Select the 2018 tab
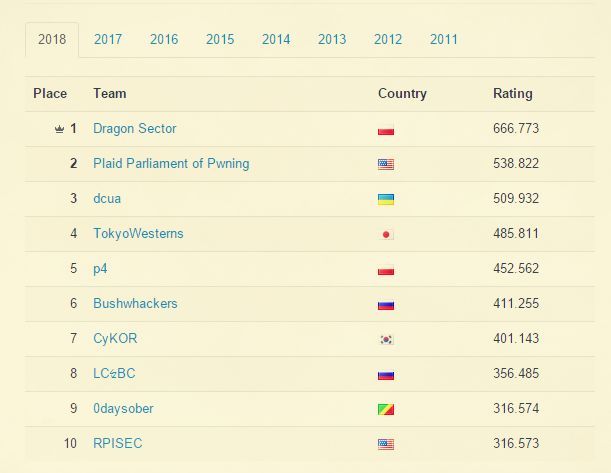 click(x=52, y=39)
